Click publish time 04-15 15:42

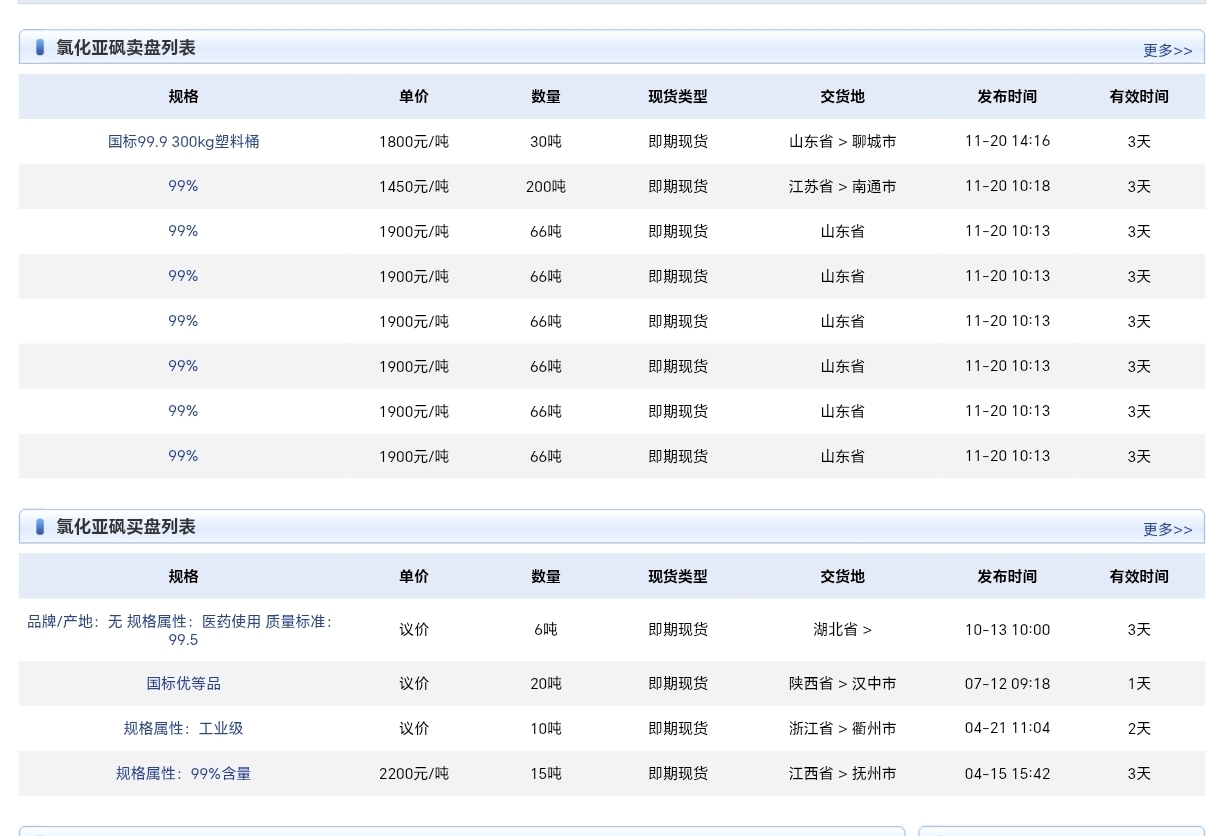(x=1007, y=773)
